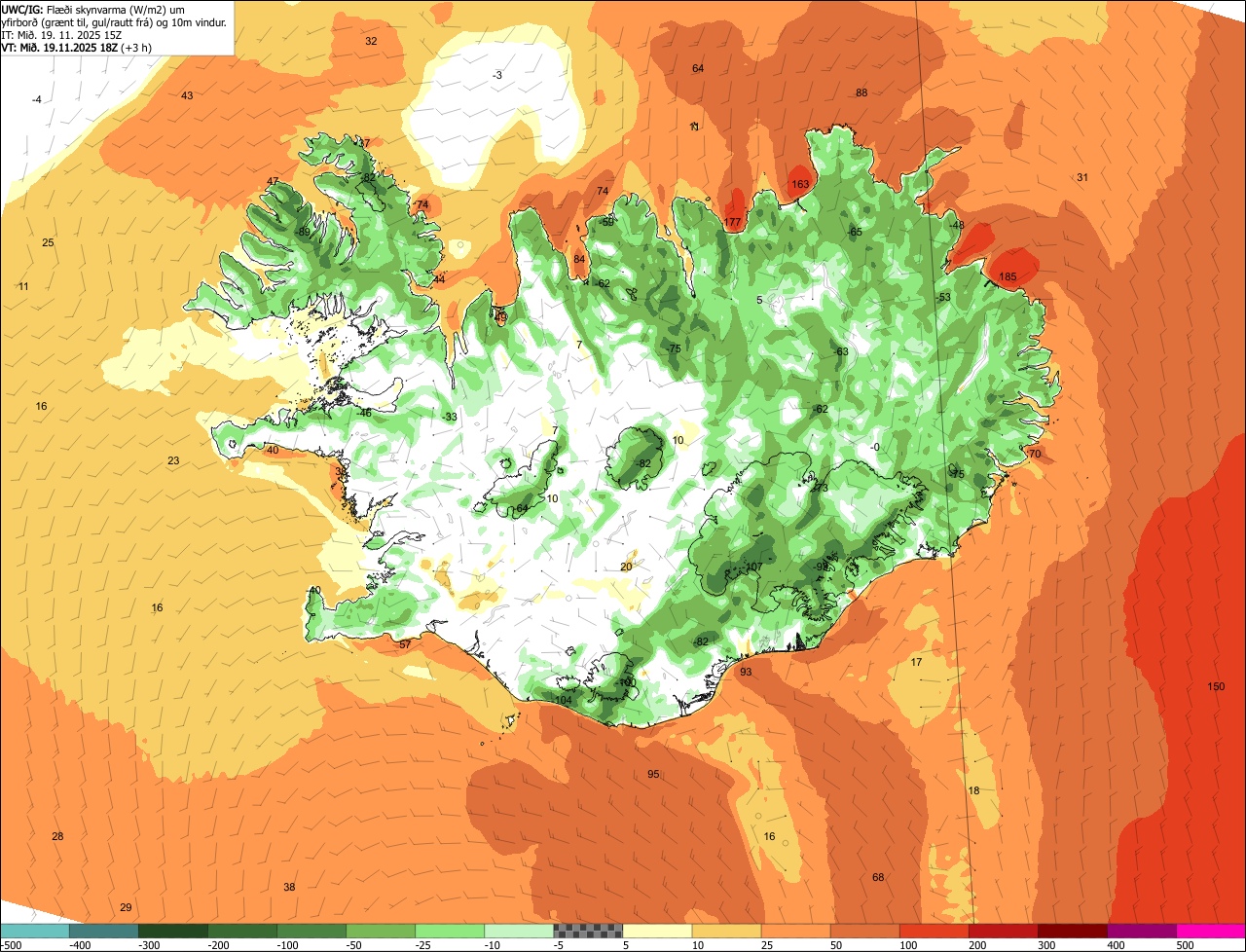1246x952 pixels.
Task: Click the -500 legend tick label
Action: 12,944
